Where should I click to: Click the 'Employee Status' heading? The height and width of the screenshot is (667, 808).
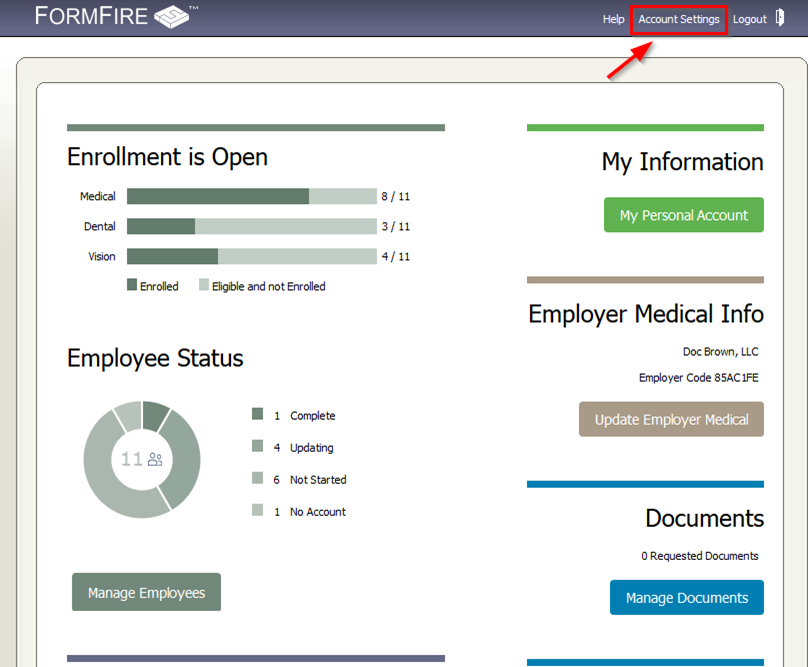pyautogui.click(x=155, y=358)
